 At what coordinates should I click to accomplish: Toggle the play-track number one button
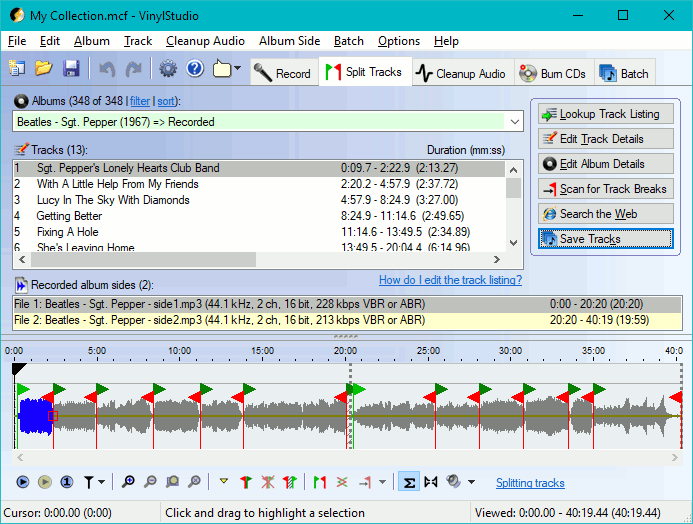pyautogui.click(x=67, y=482)
